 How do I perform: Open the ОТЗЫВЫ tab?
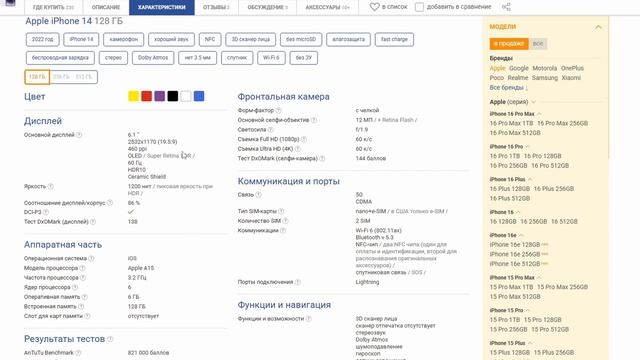[x=216, y=7]
